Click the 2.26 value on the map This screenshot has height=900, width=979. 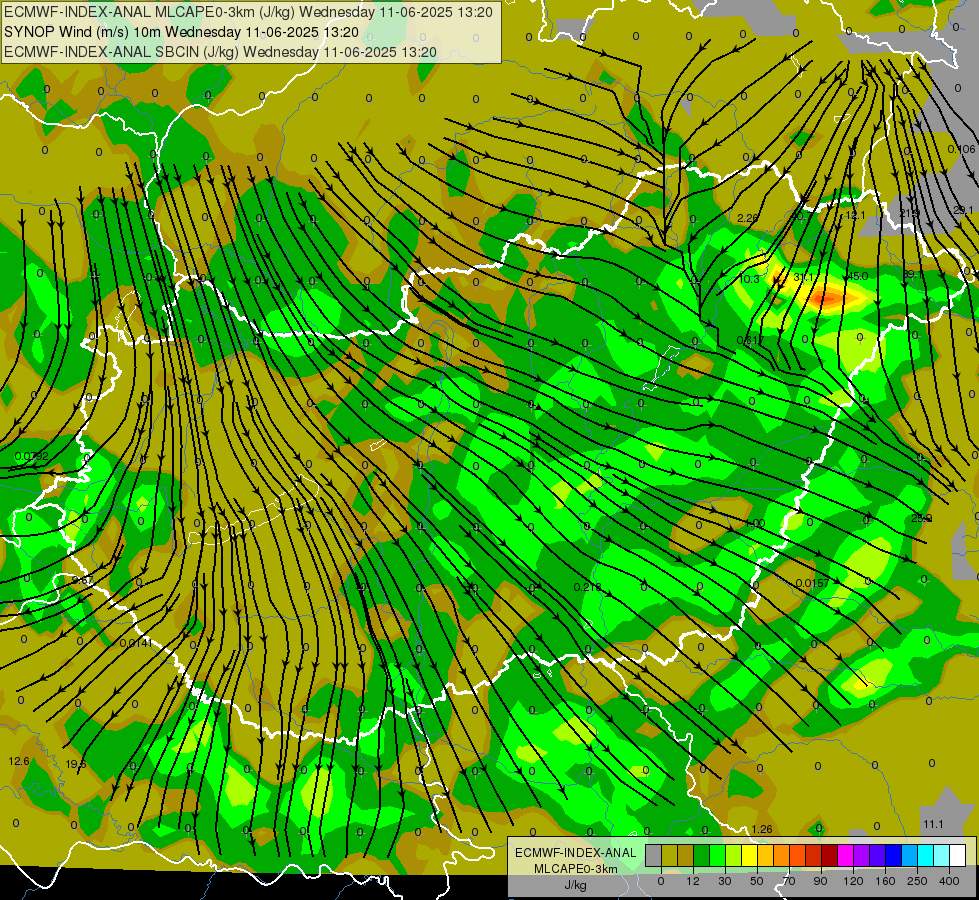tap(747, 218)
